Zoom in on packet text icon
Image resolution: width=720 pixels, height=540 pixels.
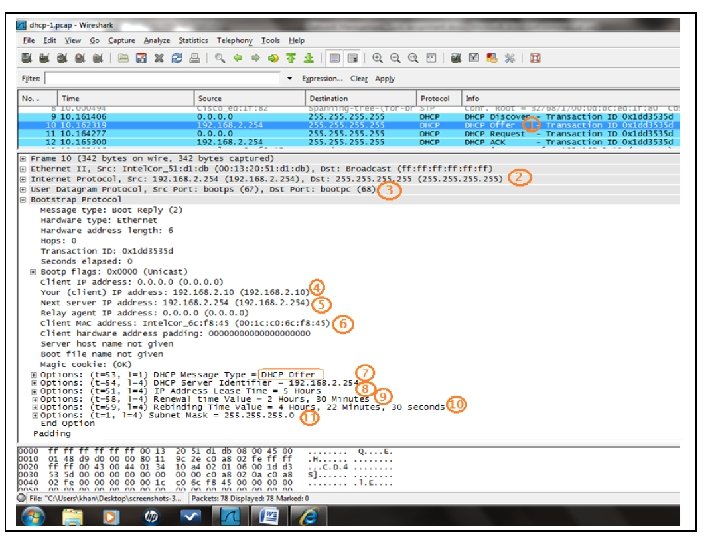coord(377,58)
